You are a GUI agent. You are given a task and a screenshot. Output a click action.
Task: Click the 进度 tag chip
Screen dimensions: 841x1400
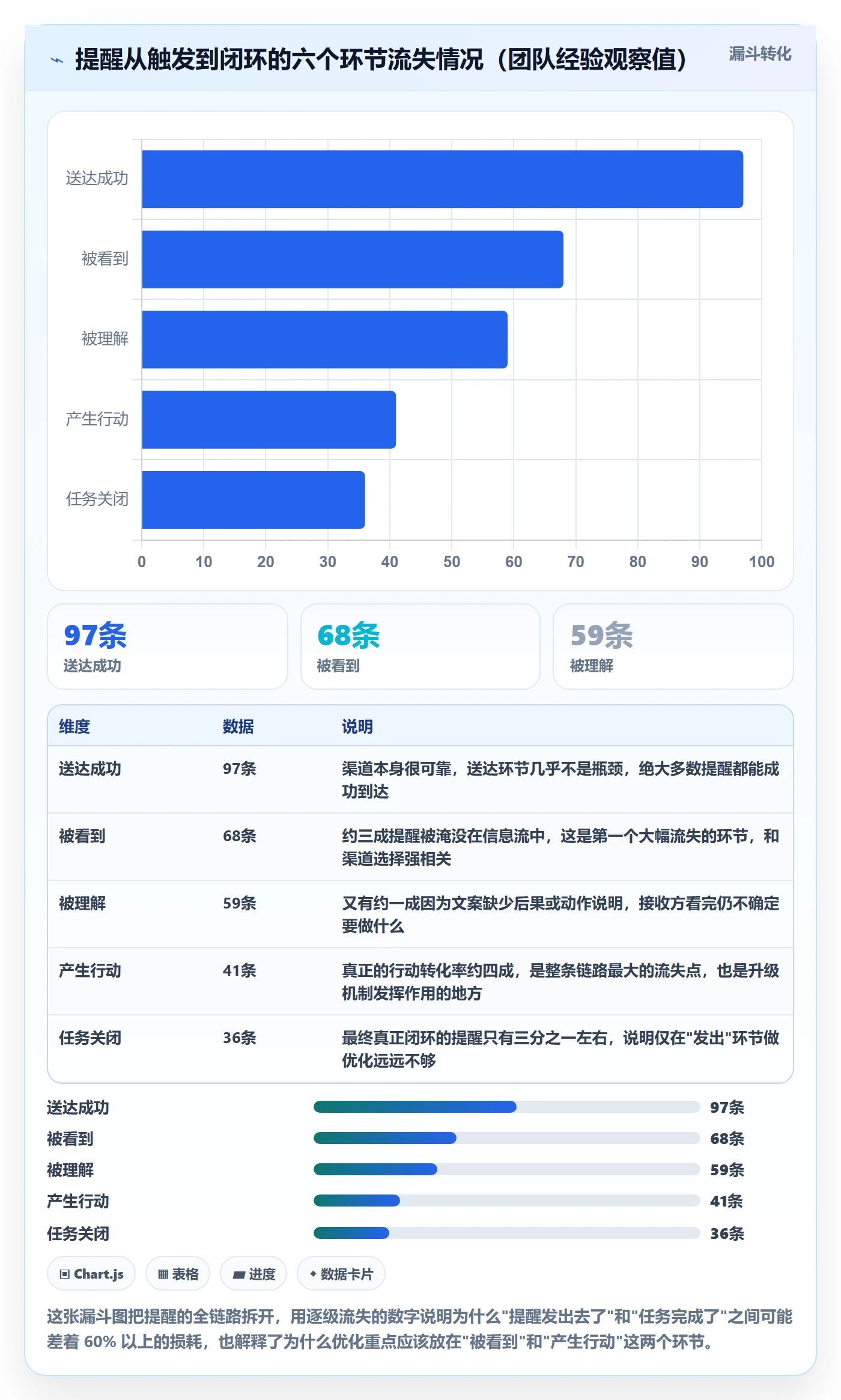point(254,1274)
